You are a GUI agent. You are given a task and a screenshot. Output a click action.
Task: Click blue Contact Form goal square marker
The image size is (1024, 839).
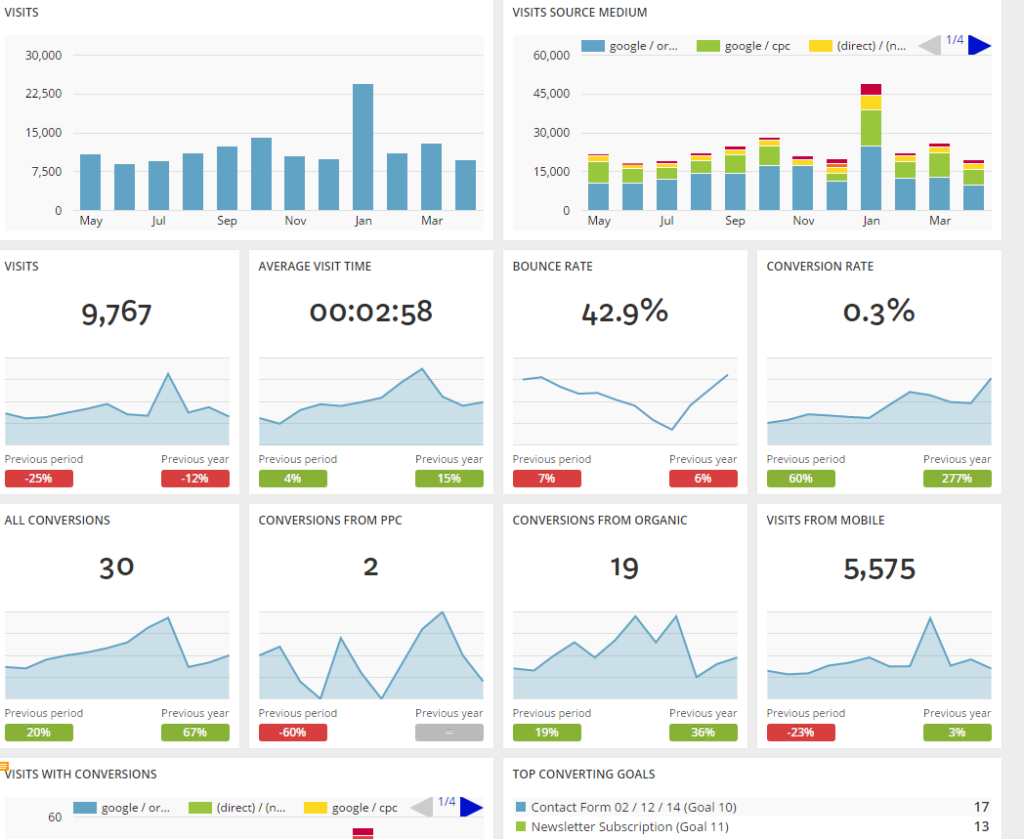coord(520,807)
